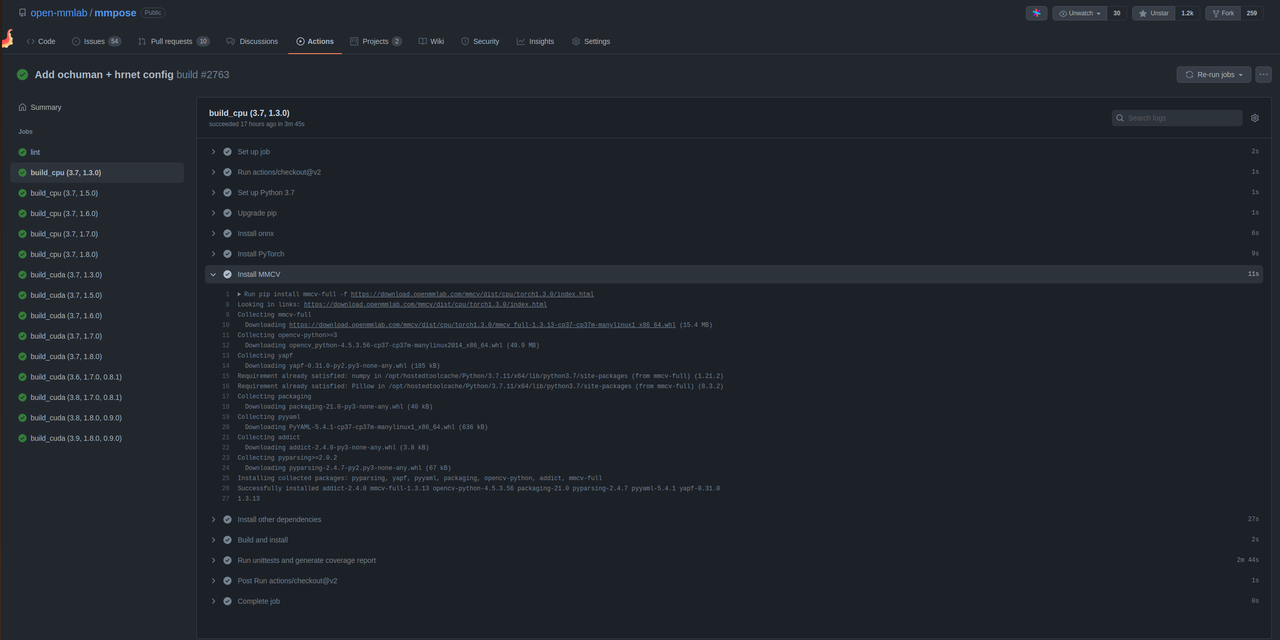Click the Fork icon on the repository
1280x640 pixels.
point(1214,12)
